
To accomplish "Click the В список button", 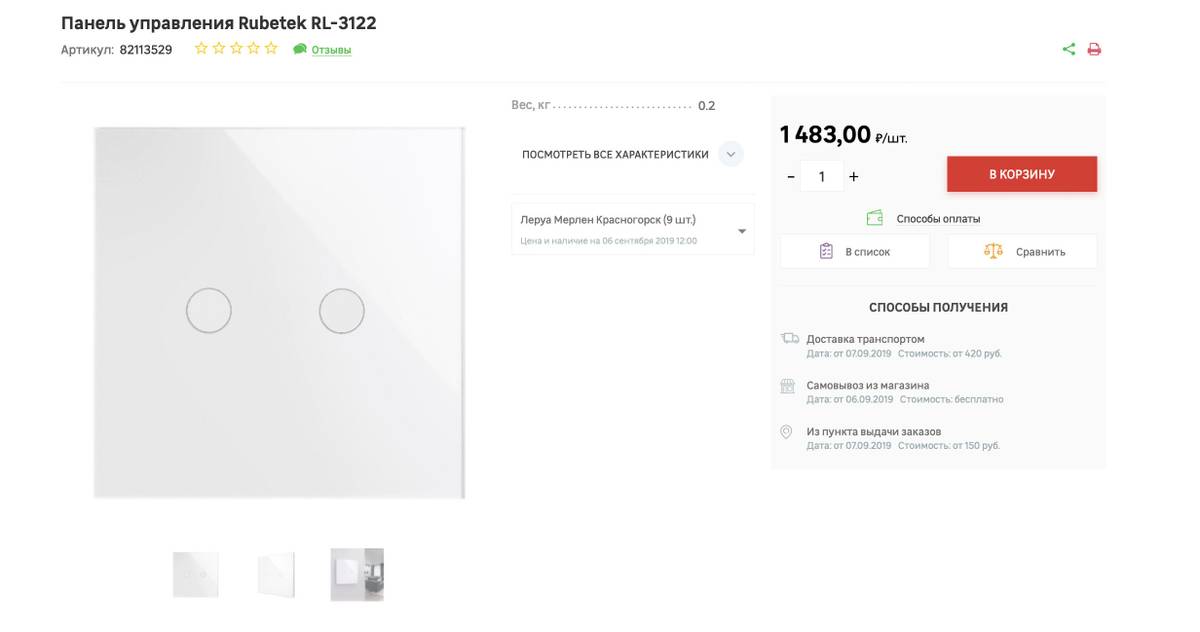I will coord(855,252).
